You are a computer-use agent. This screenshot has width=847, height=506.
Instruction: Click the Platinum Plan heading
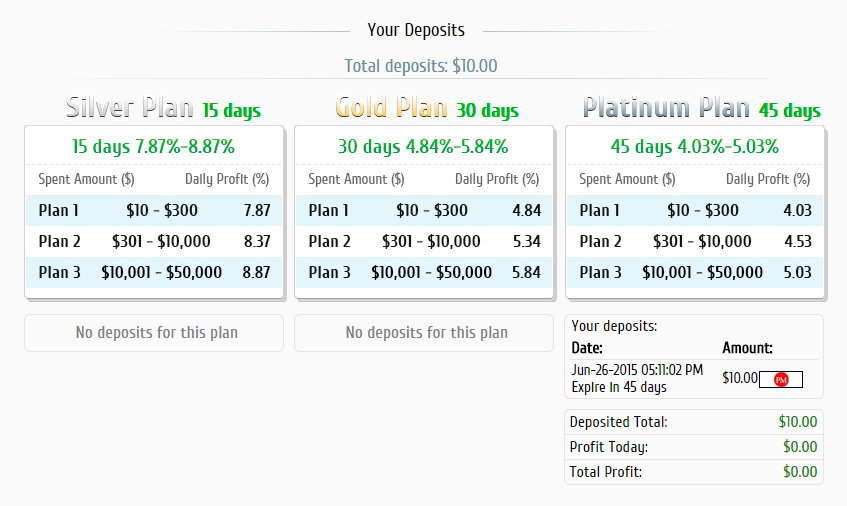coord(666,108)
